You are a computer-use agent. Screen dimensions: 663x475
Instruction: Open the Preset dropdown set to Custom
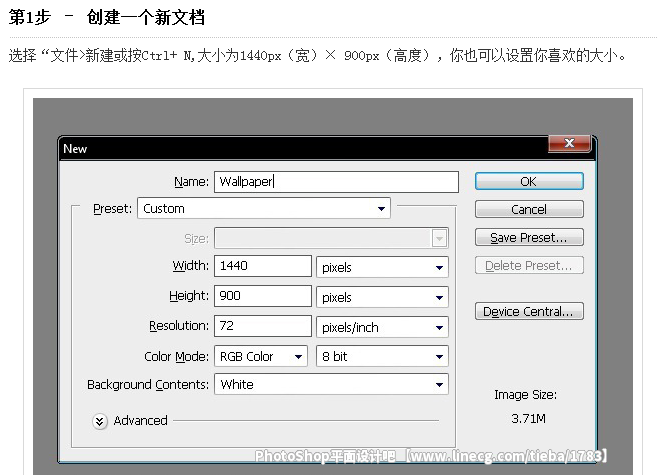coord(264,209)
